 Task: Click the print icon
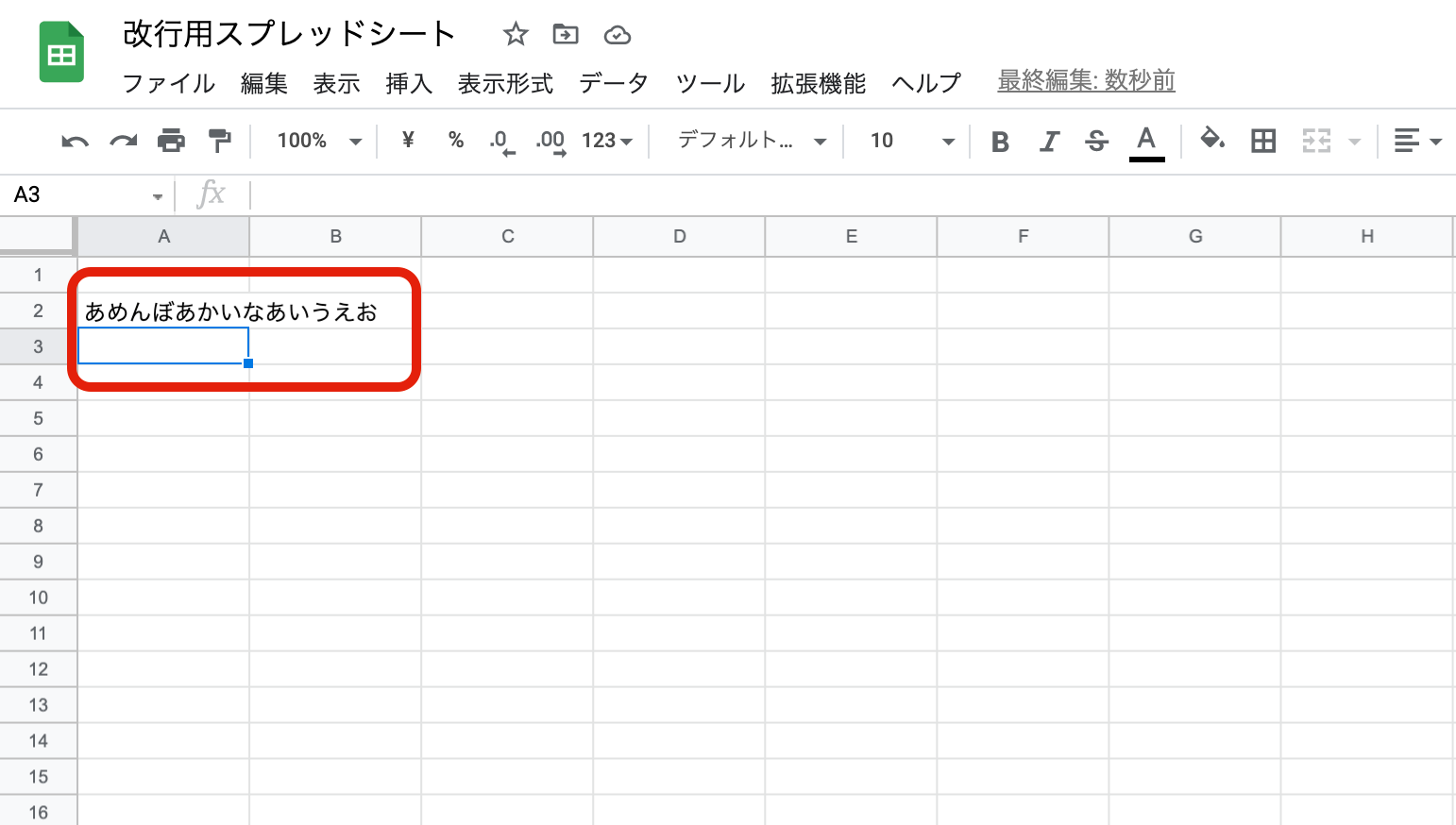(x=171, y=141)
